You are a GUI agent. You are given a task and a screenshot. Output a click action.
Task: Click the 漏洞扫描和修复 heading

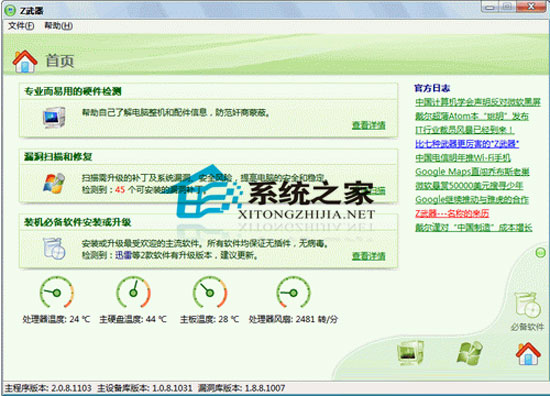tap(58, 156)
